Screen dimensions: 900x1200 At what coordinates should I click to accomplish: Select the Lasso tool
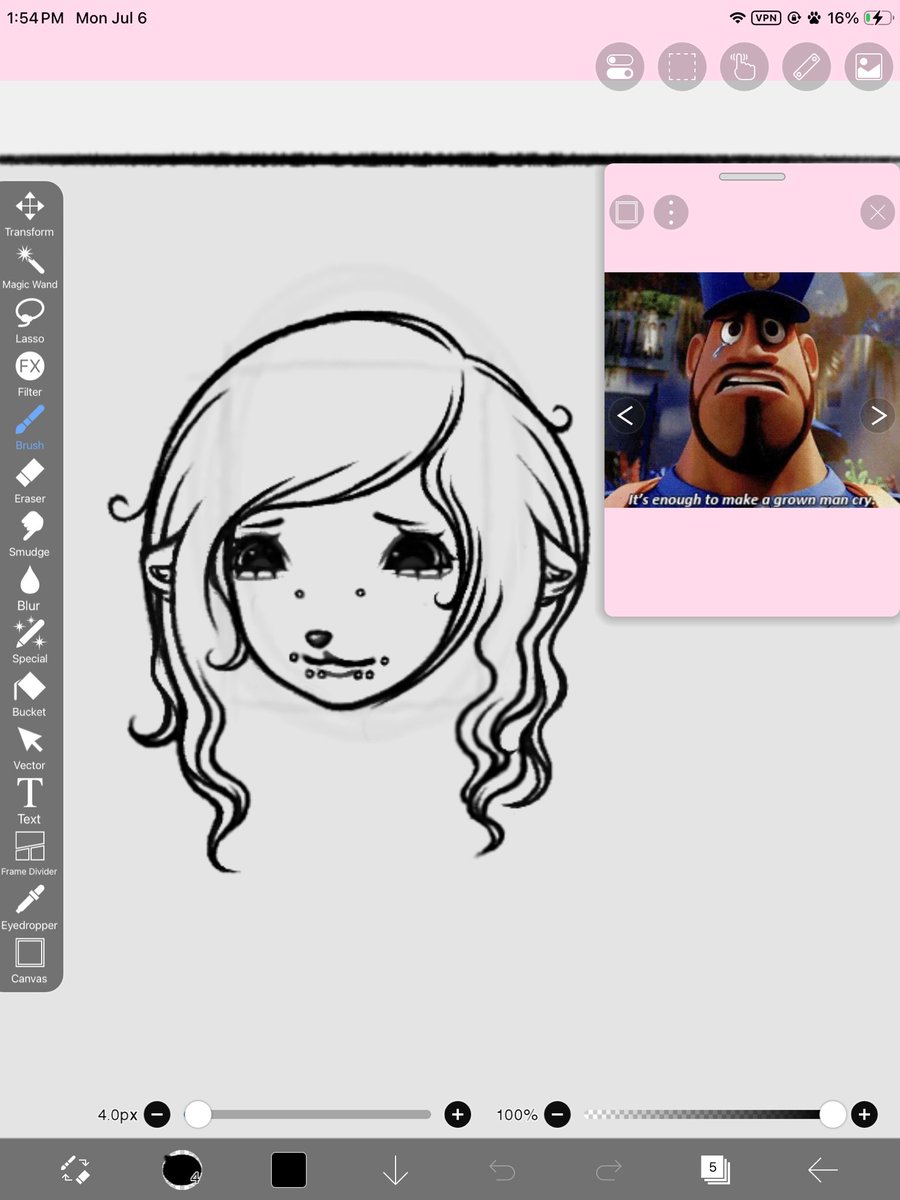tap(29, 321)
